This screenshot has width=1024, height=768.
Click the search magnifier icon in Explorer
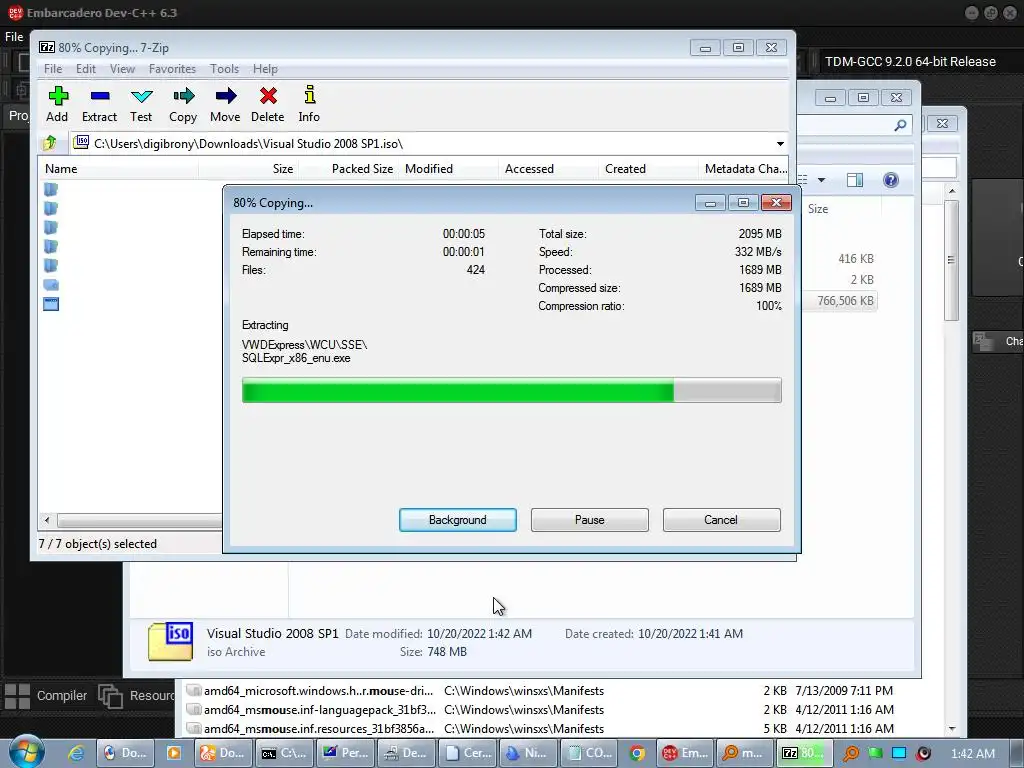[x=900, y=124]
